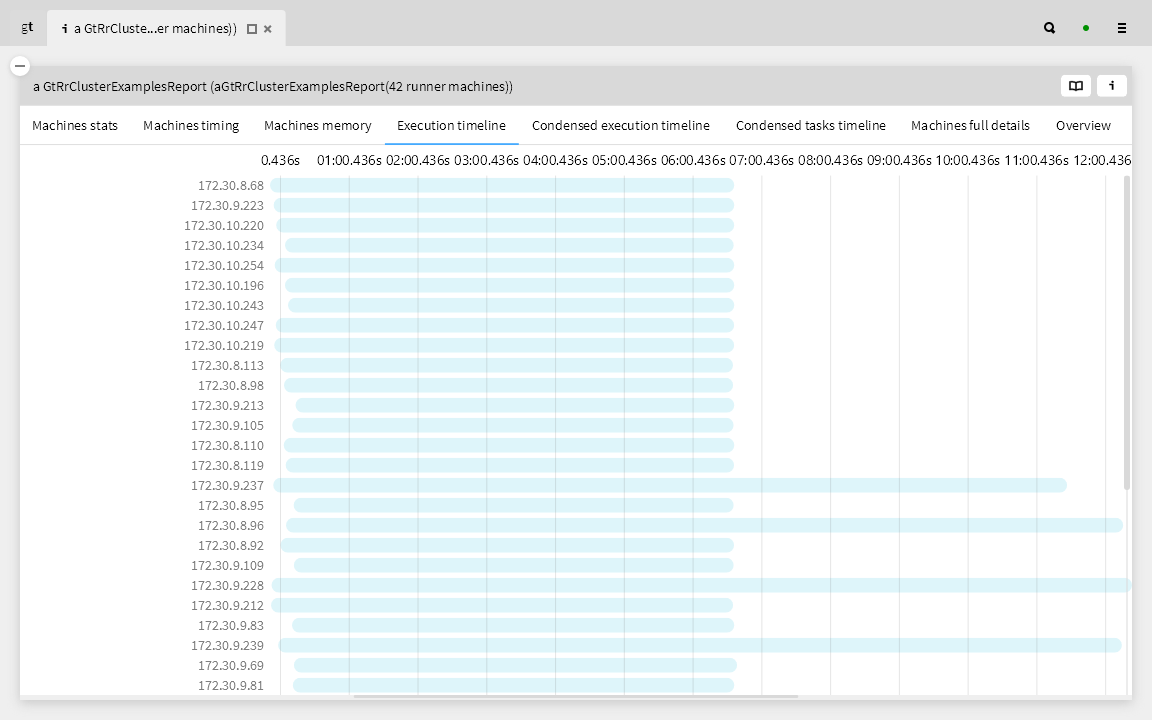Open the book documentation button
The height and width of the screenshot is (720, 1152).
click(1076, 86)
